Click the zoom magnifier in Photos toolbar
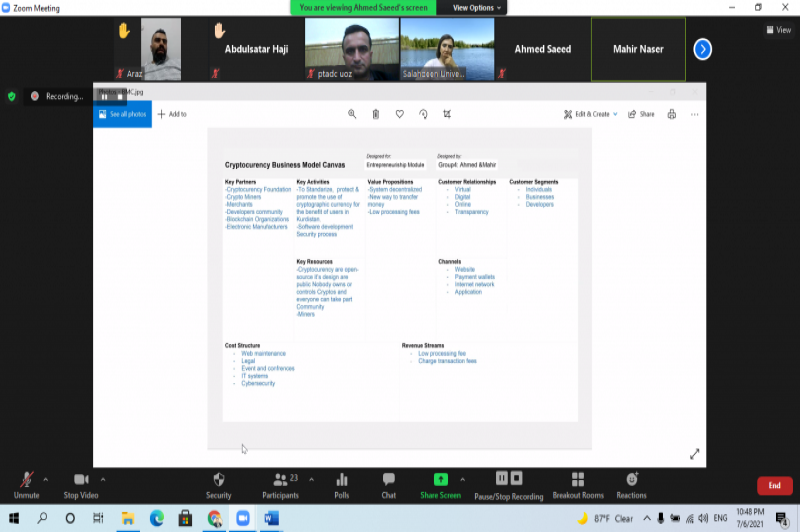Image resolution: width=800 pixels, height=532 pixels. point(352,114)
